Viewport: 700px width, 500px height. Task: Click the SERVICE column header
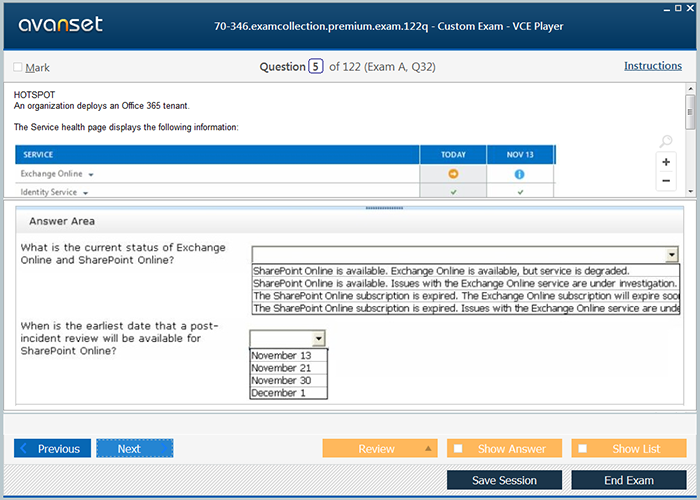point(217,154)
